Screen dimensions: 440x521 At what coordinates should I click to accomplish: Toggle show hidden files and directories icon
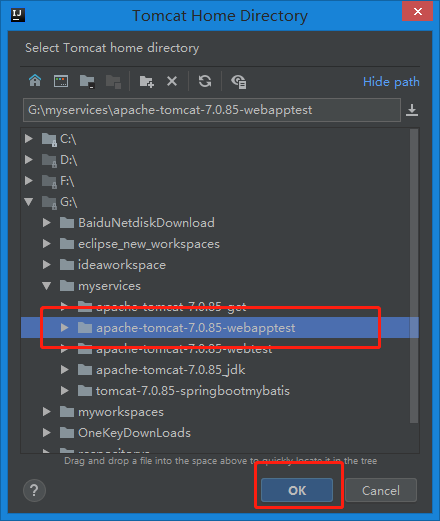coord(238,81)
